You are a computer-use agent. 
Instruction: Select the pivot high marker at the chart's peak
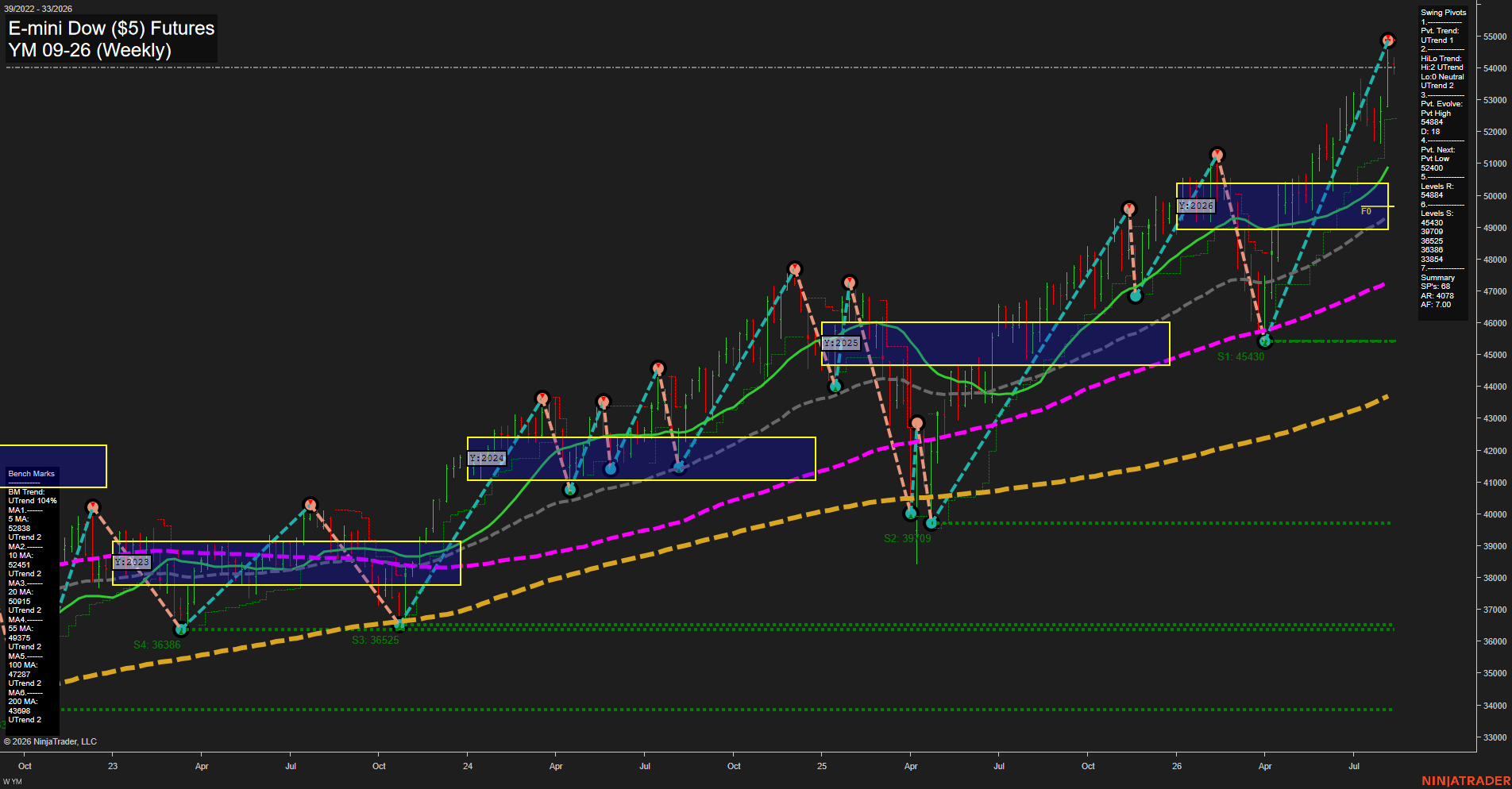[1388, 40]
